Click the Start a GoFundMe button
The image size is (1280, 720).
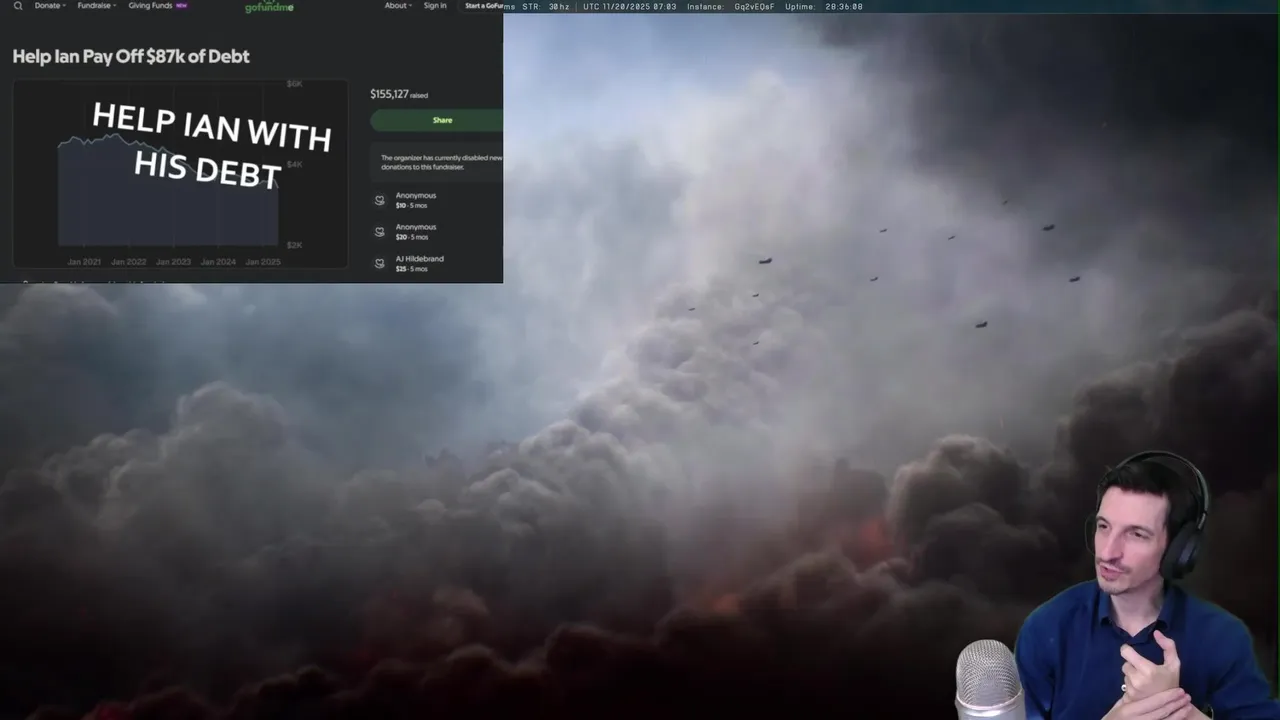point(484,6)
